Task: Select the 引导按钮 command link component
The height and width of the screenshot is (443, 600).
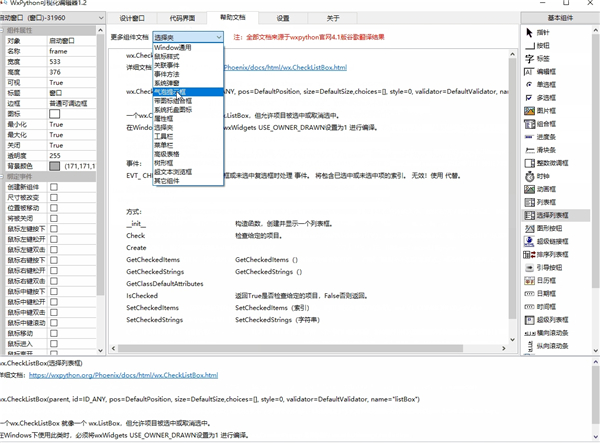Action: tap(543, 267)
